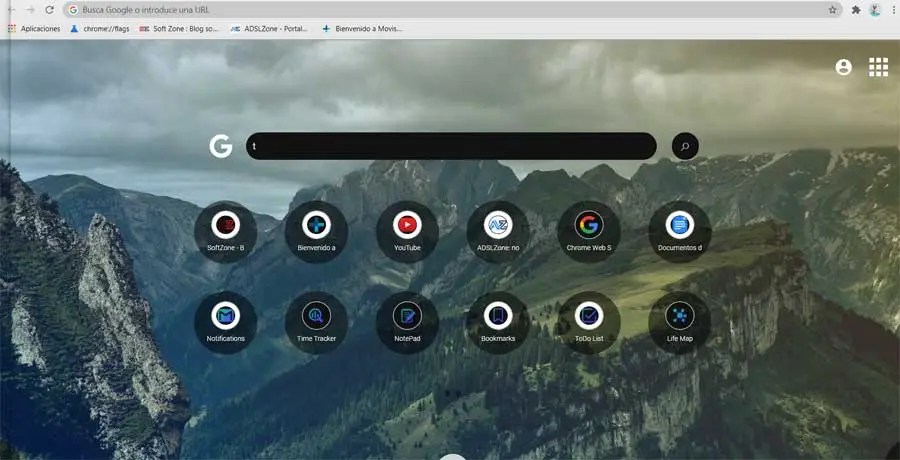Focus the black search box
The height and width of the screenshot is (460, 900).
451,146
